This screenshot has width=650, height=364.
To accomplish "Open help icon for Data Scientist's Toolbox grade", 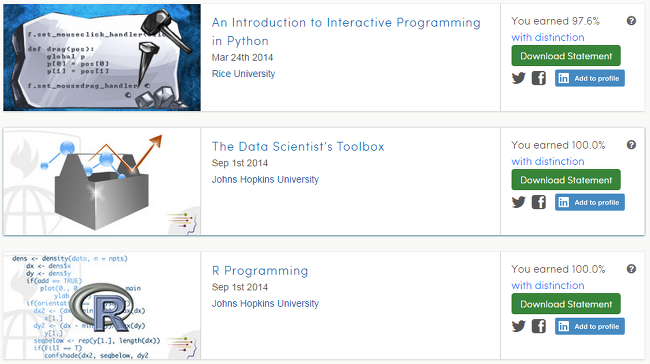I will (631, 145).
